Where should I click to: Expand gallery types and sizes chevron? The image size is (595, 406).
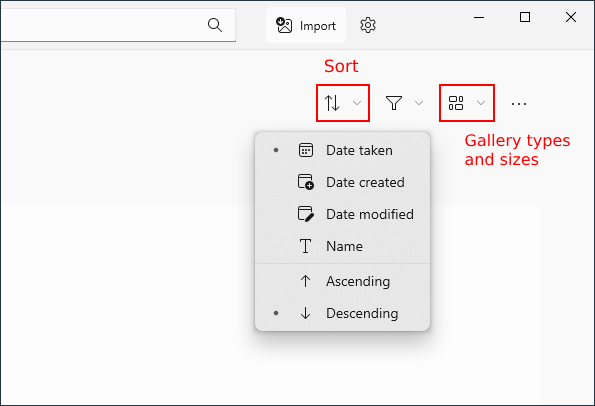tap(481, 103)
